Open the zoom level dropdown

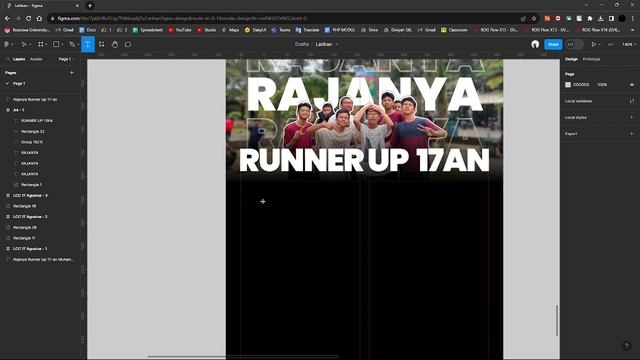tap(629, 44)
